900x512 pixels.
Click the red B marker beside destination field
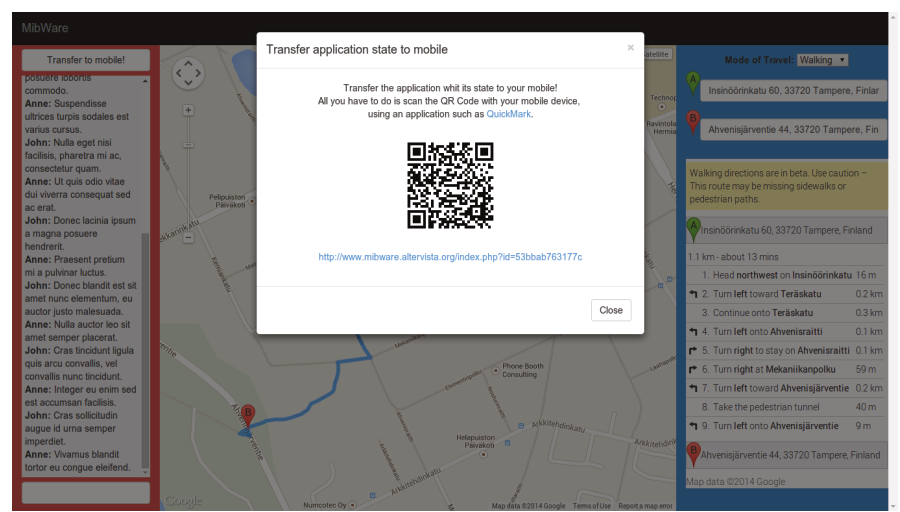pos(693,124)
